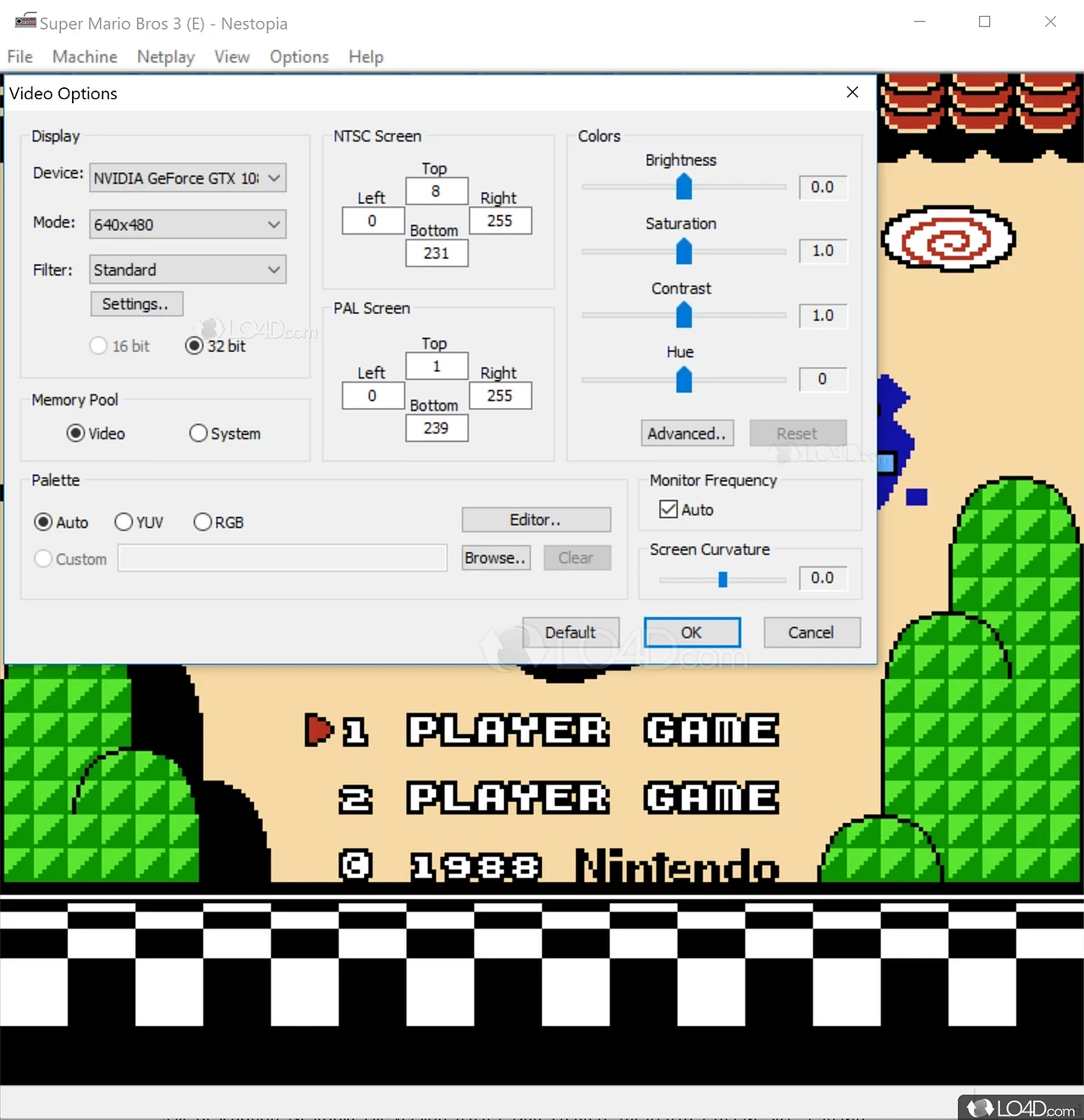Viewport: 1084px width, 1120px height.
Task: Click the Contrast slider thumb
Action: (684, 315)
